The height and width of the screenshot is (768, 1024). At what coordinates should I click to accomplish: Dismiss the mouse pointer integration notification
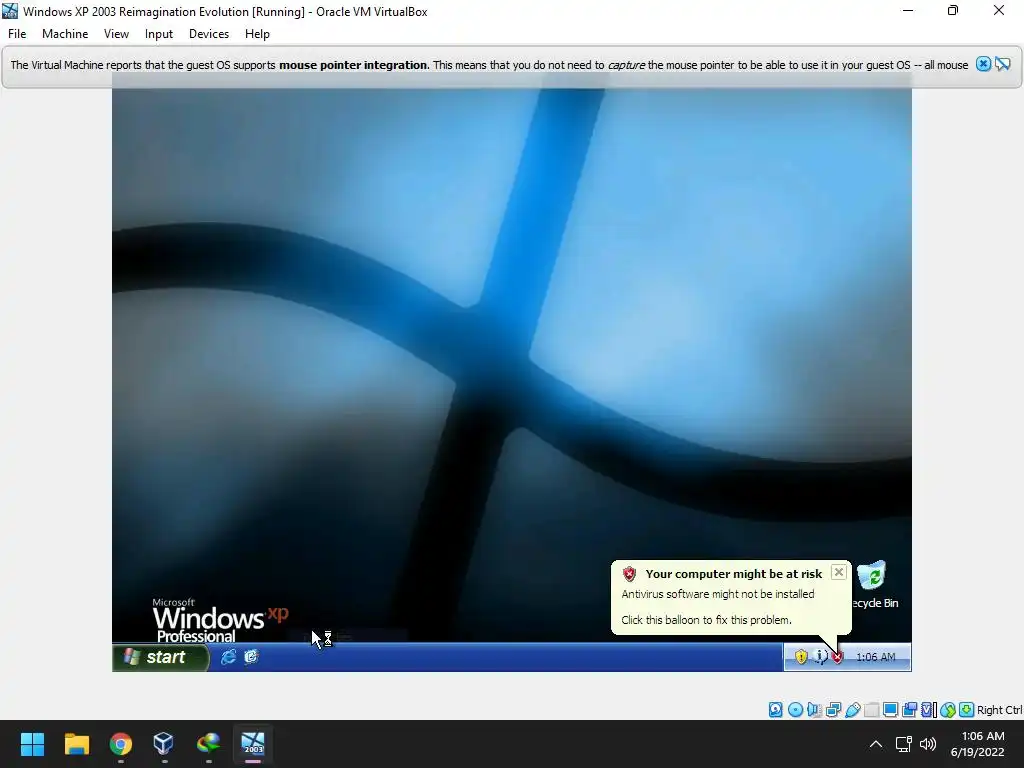tap(984, 64)
